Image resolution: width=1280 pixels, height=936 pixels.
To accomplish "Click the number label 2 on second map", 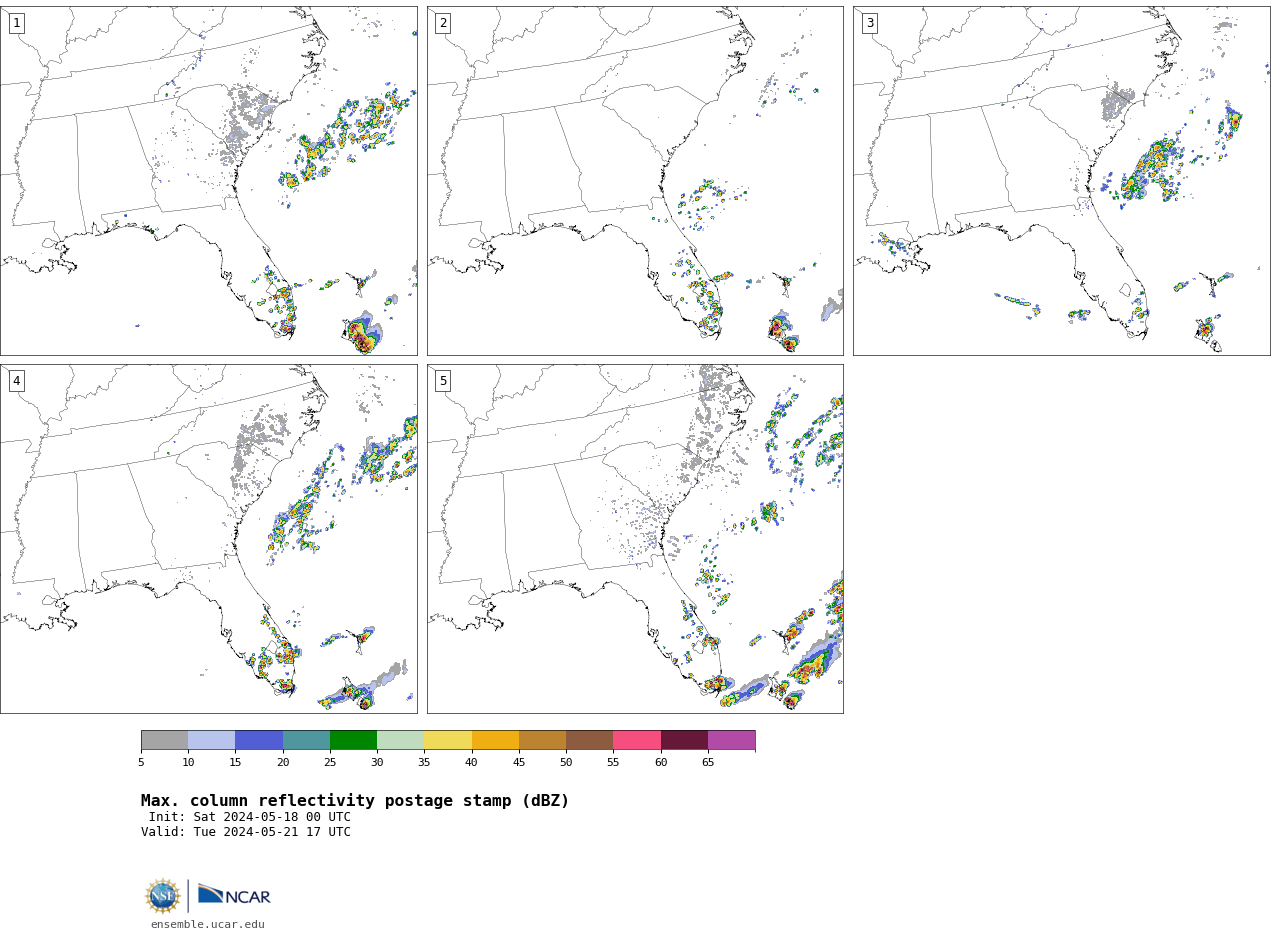I will pos(443,23).
